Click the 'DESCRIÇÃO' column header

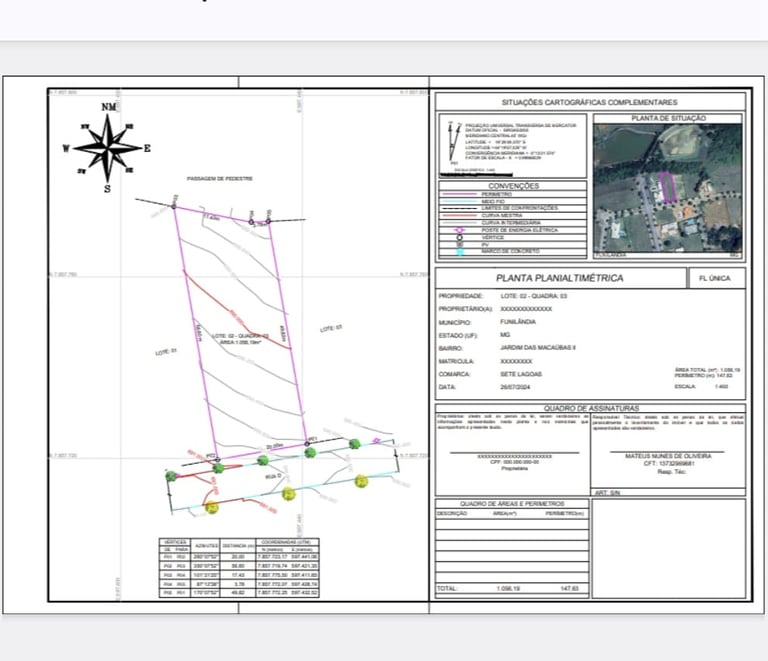[x=452, y=513]
